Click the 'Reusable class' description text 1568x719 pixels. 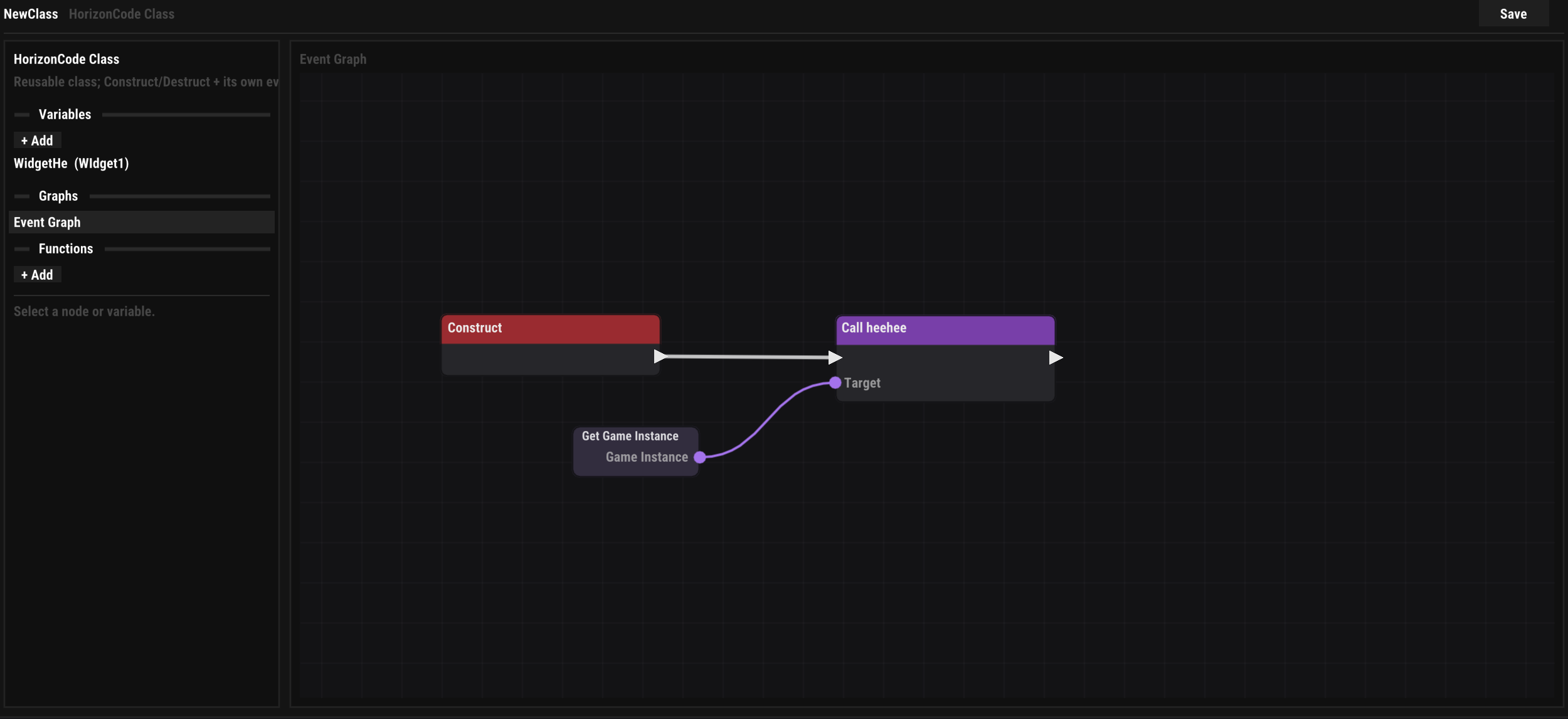click(146, 82)
